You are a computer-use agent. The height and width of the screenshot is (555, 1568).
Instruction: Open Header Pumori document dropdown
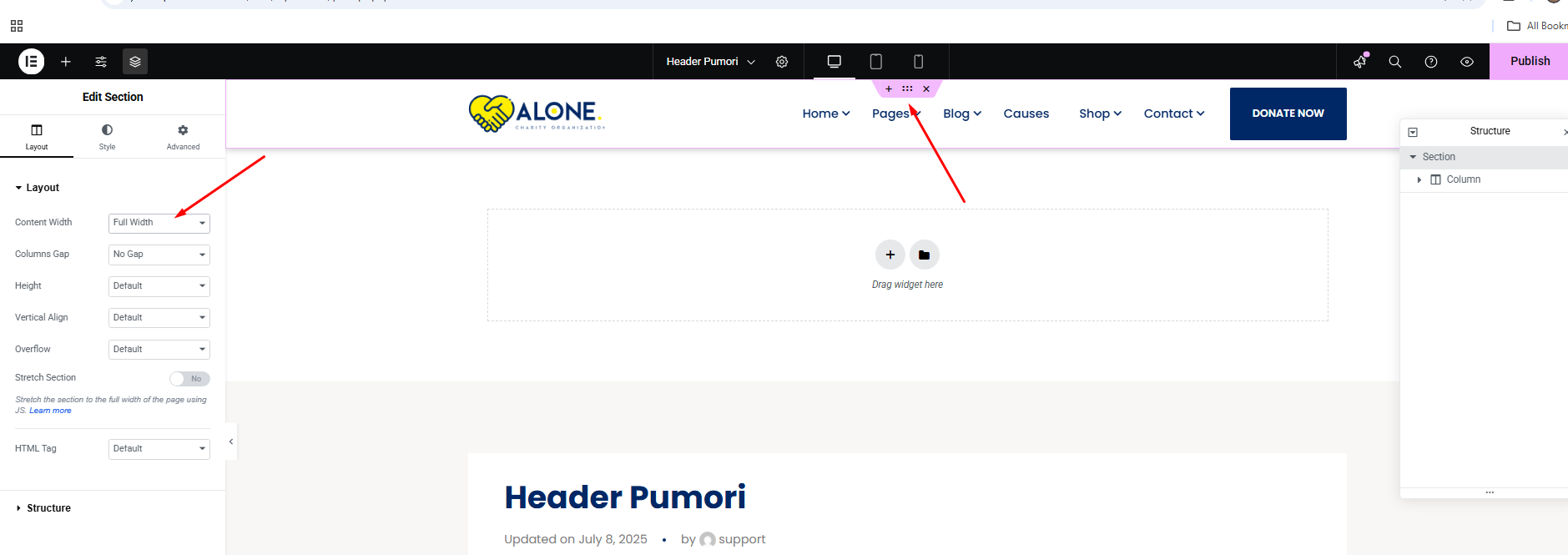tap(711, 62)
